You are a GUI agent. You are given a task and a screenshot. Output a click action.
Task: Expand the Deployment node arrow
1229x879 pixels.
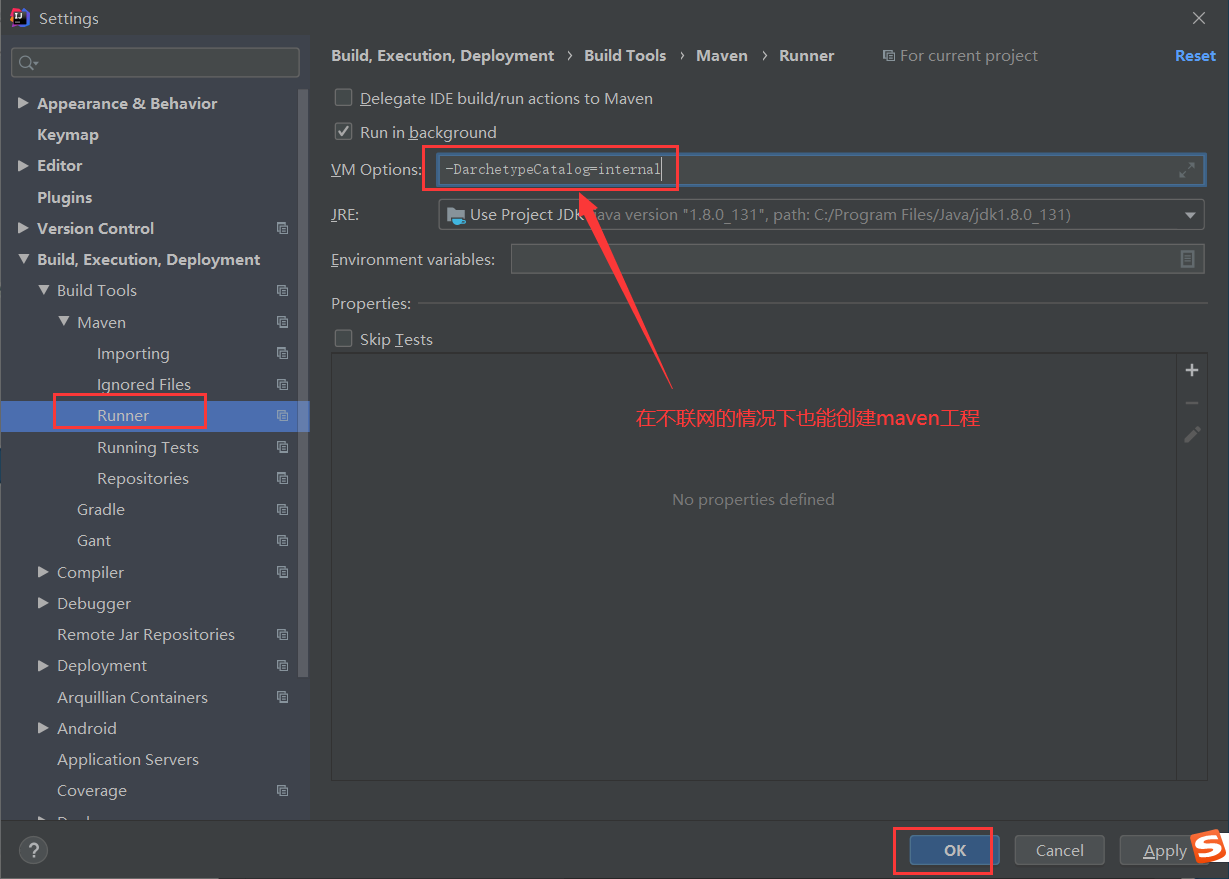tap(43, 665)
